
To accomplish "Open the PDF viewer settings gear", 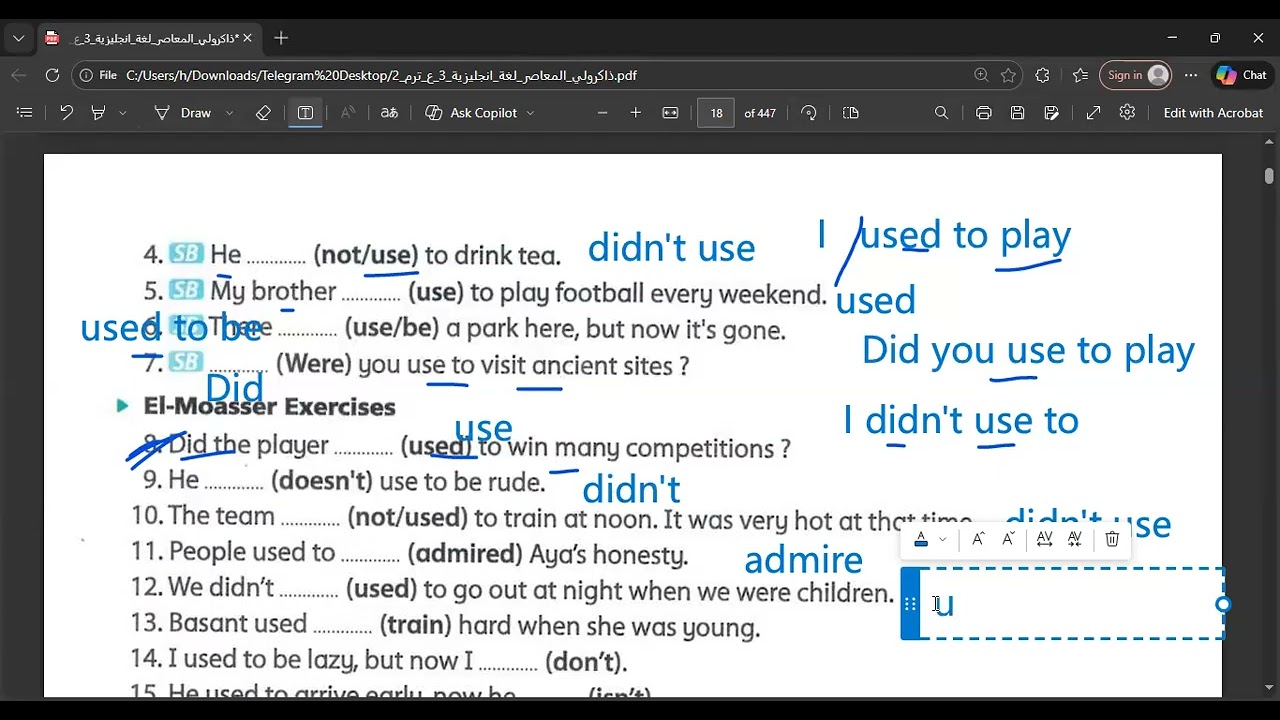I will (x=1128, y=113).
